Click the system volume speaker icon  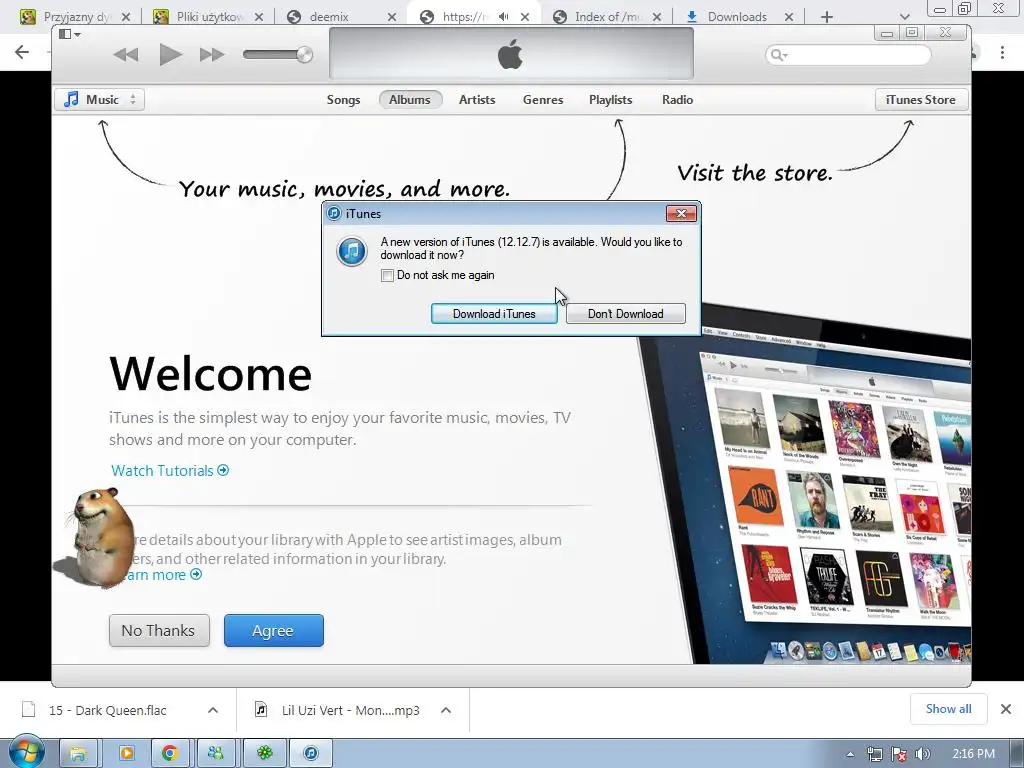923,754
